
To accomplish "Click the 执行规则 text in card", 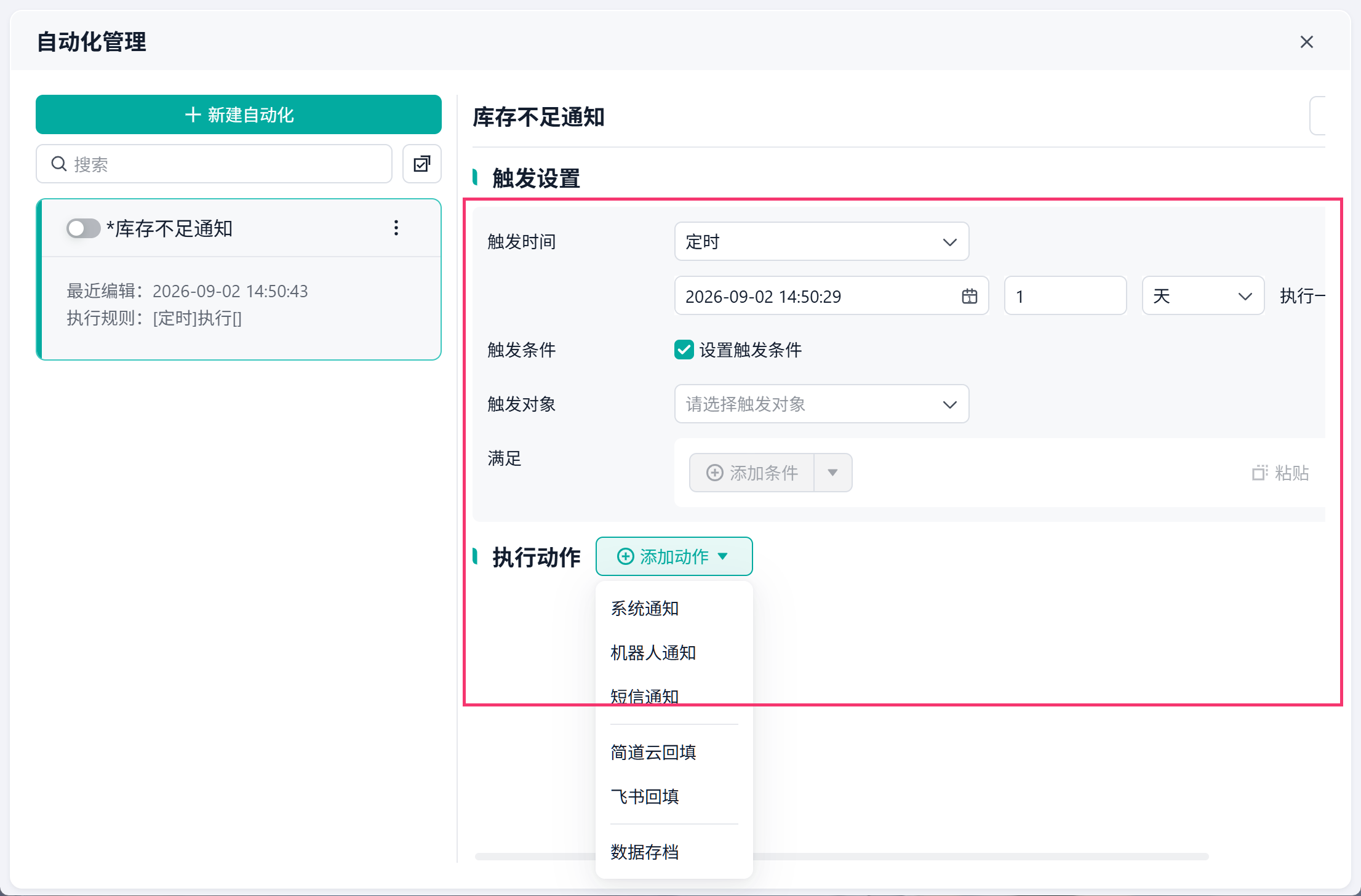I will (154, 318).
